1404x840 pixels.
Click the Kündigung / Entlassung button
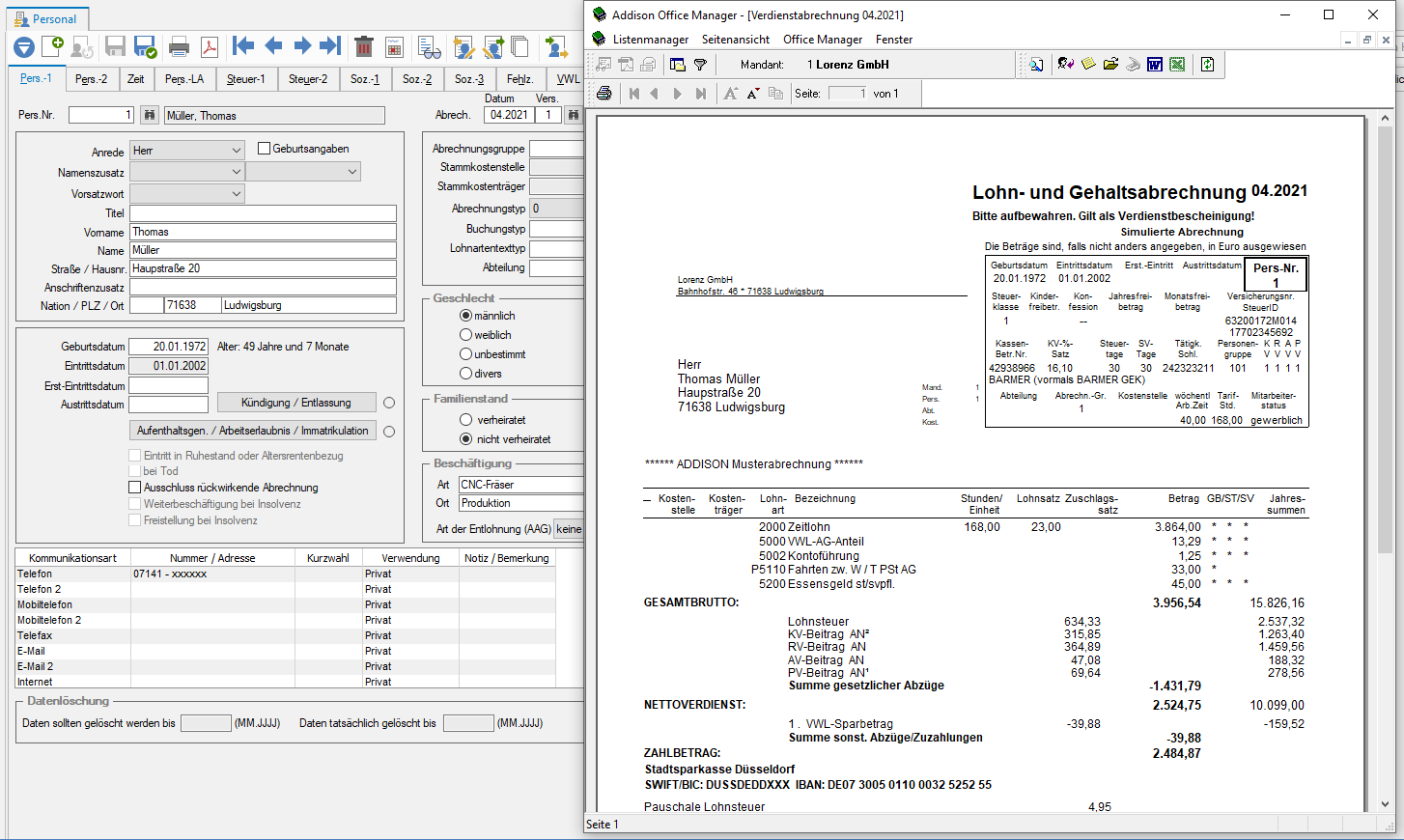point(295,403)
